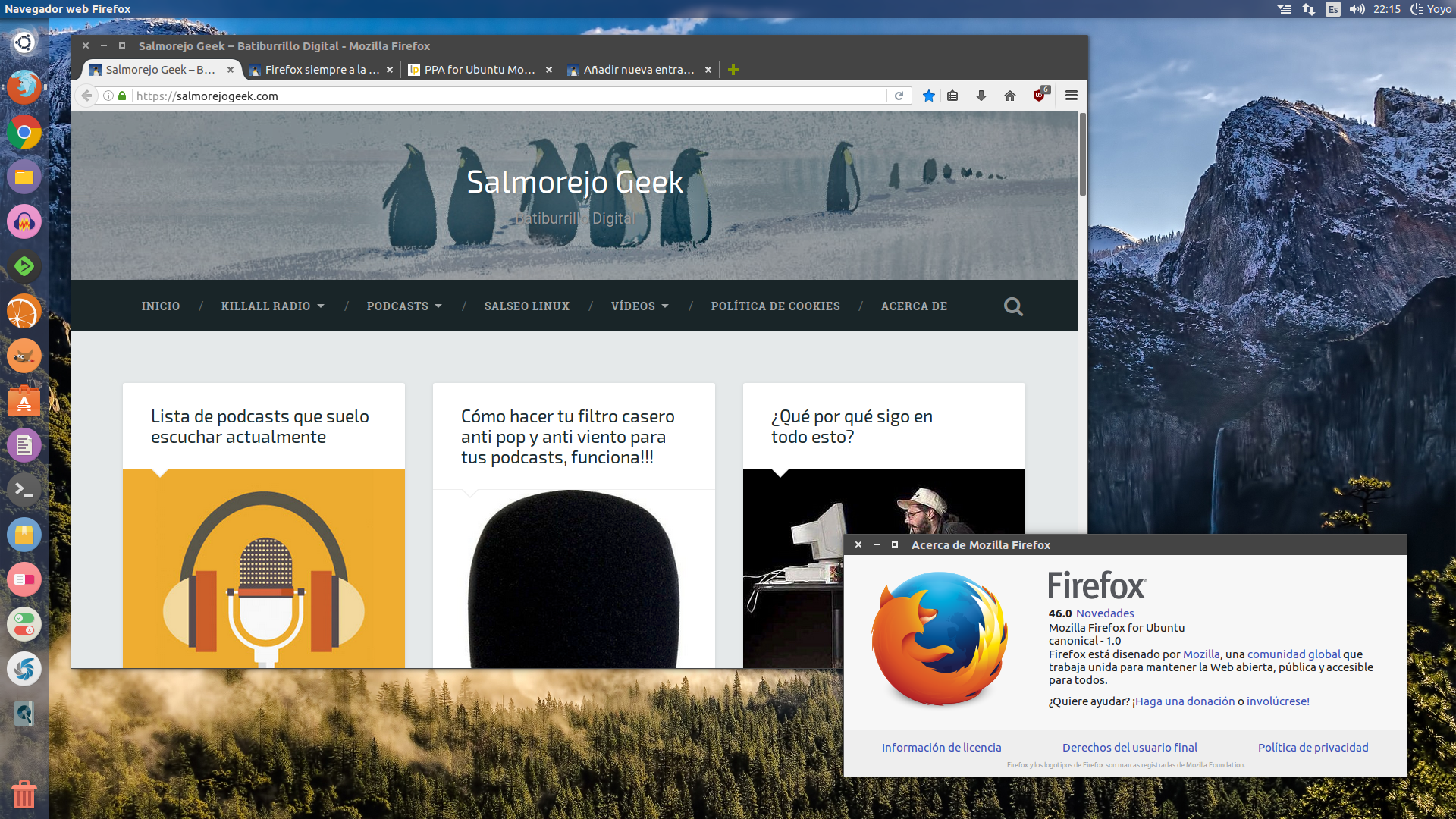Viewport: 1456px width, 819px height.
Task: Open Derechos del usuario final
Action: (x=1130, y=748)
